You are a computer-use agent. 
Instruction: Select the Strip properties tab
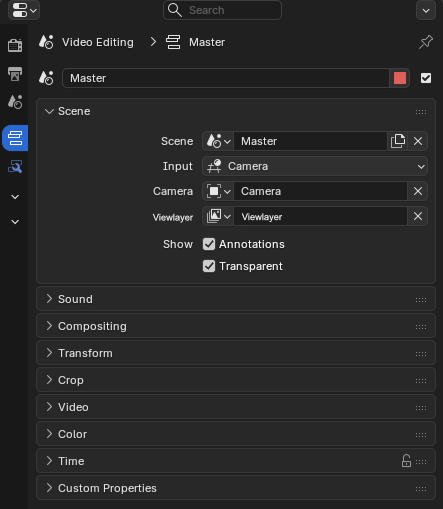coord(15,138)
